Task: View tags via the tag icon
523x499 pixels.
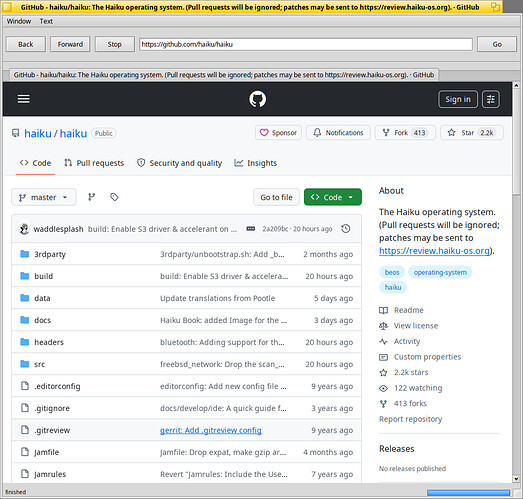Action: pyautogui.click(x=114, y=197)
